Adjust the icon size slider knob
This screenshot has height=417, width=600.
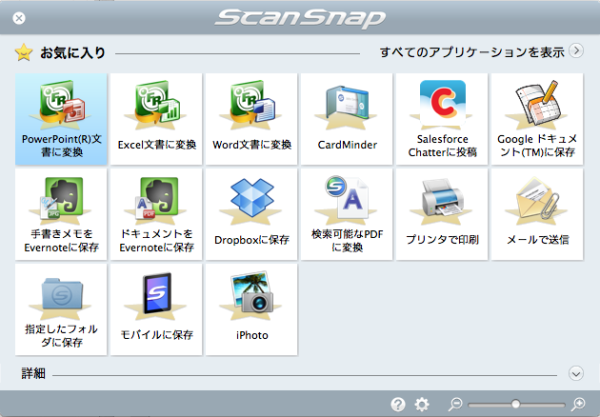click(516, 404)
